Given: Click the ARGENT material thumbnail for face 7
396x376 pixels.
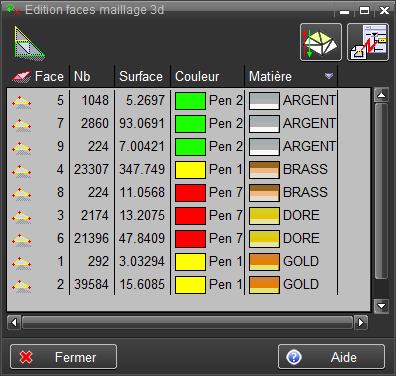Looking at the screenshot, I should tap(264, 124).
